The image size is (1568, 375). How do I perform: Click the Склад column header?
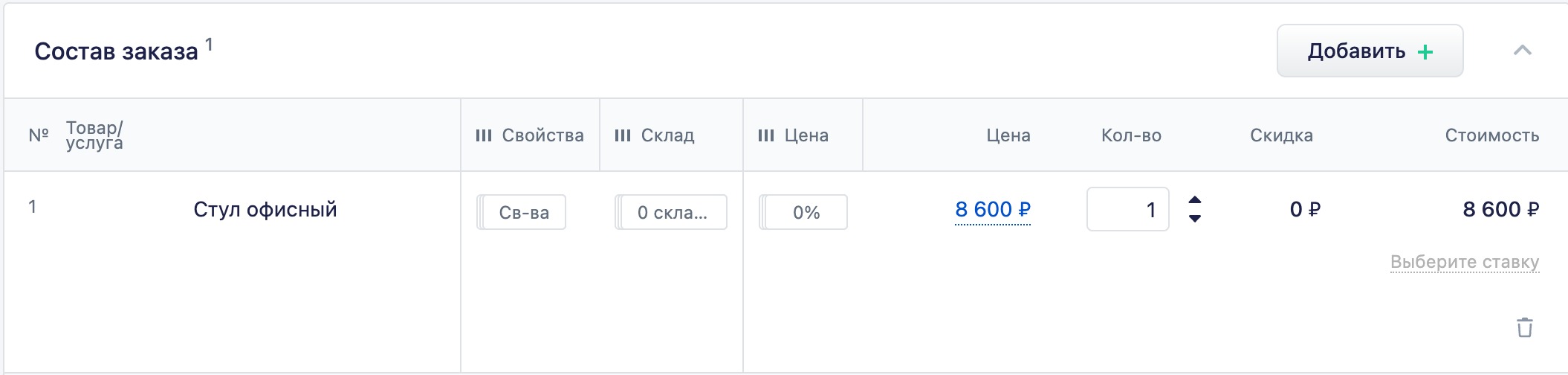point(667,135)
